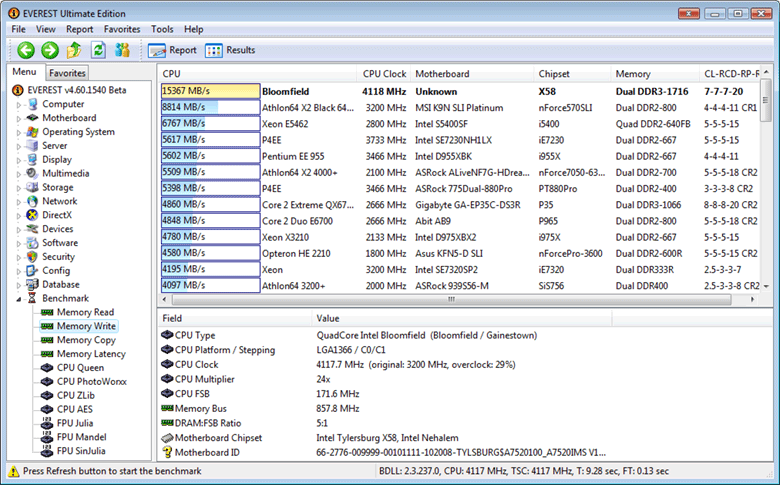This screenshot has height=485, width=780.
Task: Select the Server icon in tree
Action: pyautogui.click(x=32, y=146)
